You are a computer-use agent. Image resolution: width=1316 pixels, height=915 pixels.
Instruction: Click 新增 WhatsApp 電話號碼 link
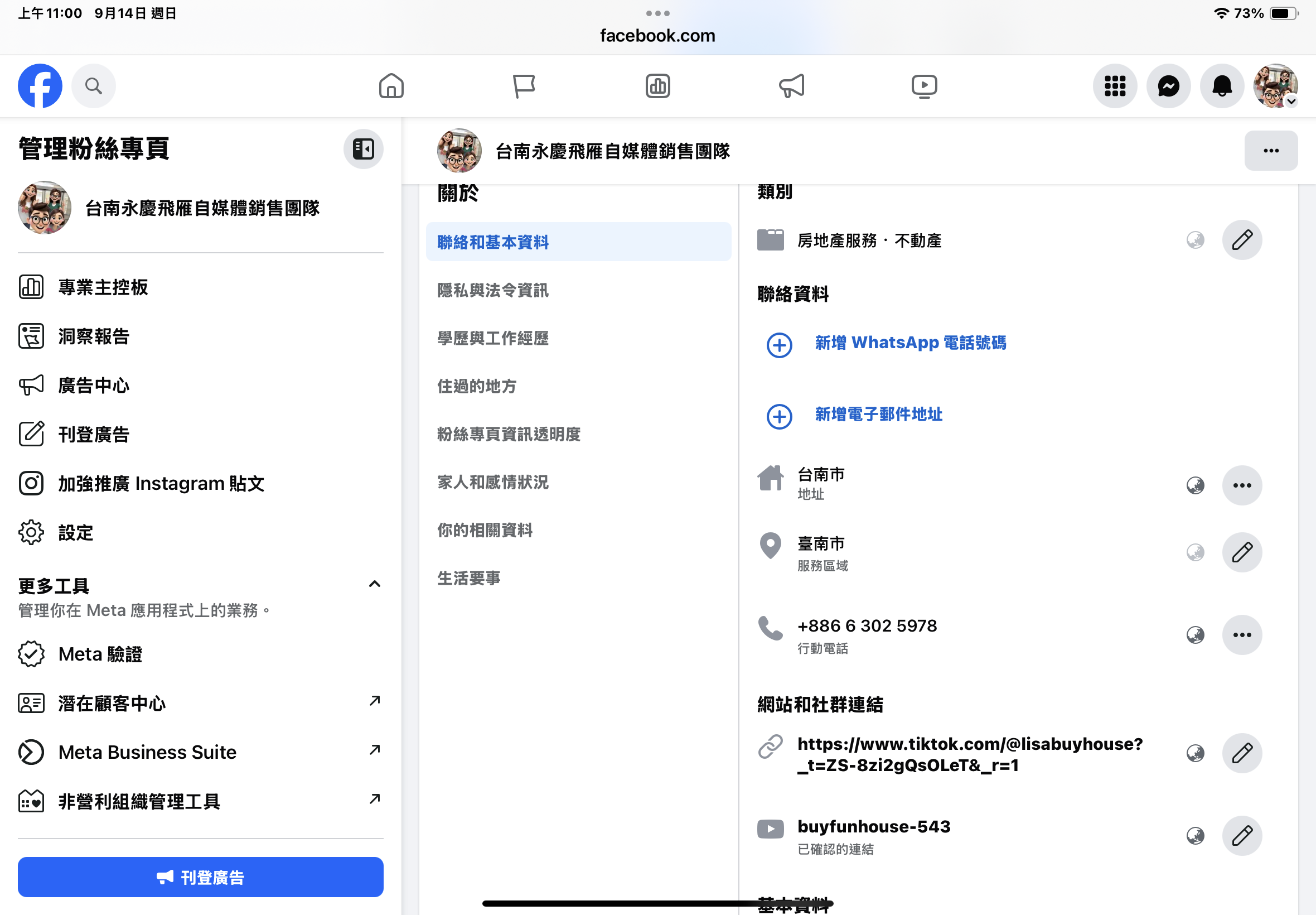point(910,343)
